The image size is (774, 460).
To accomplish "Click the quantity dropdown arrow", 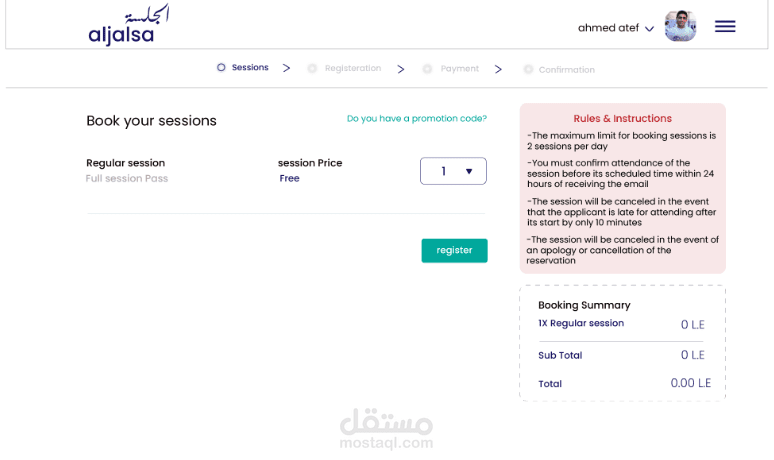I will click(x=469, y=172).
